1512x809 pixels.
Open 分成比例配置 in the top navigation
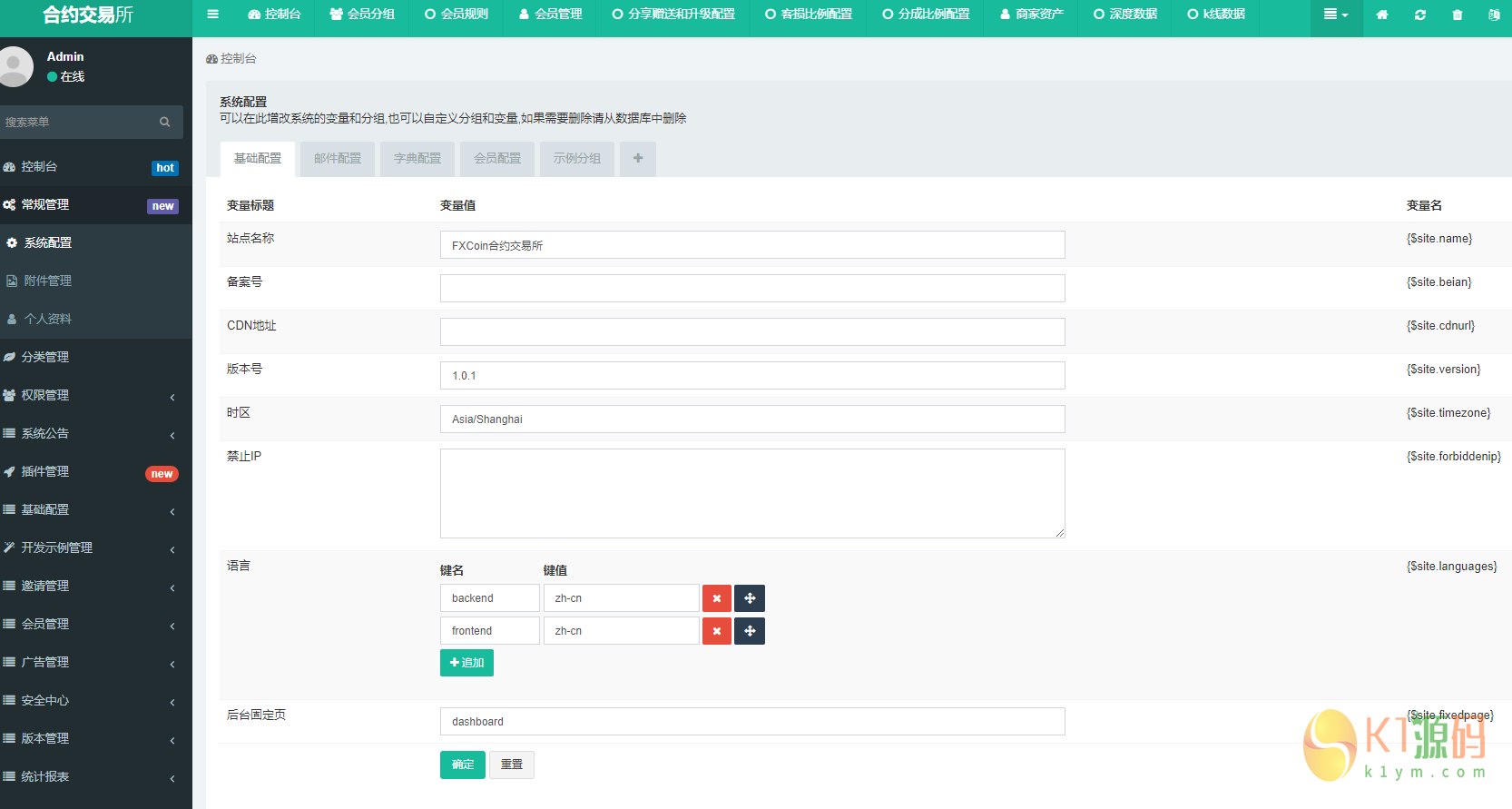coord(926,15)
